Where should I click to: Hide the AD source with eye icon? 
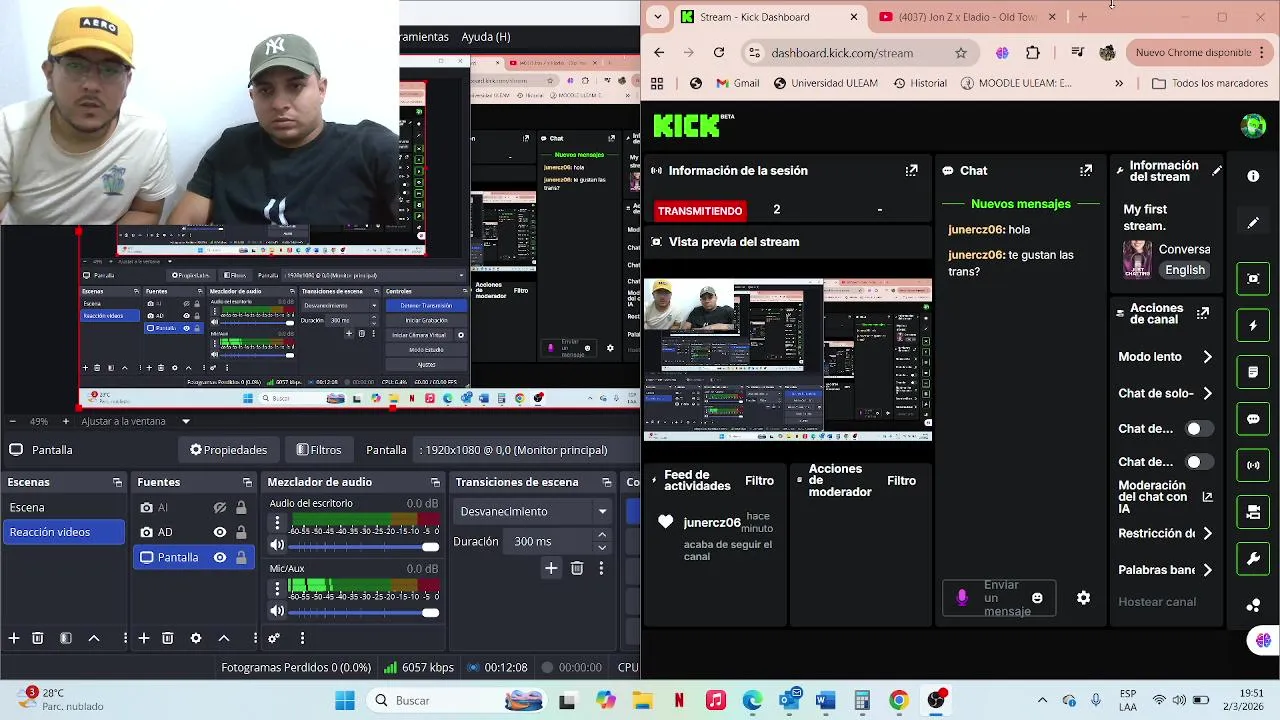(x=220, y=532)
